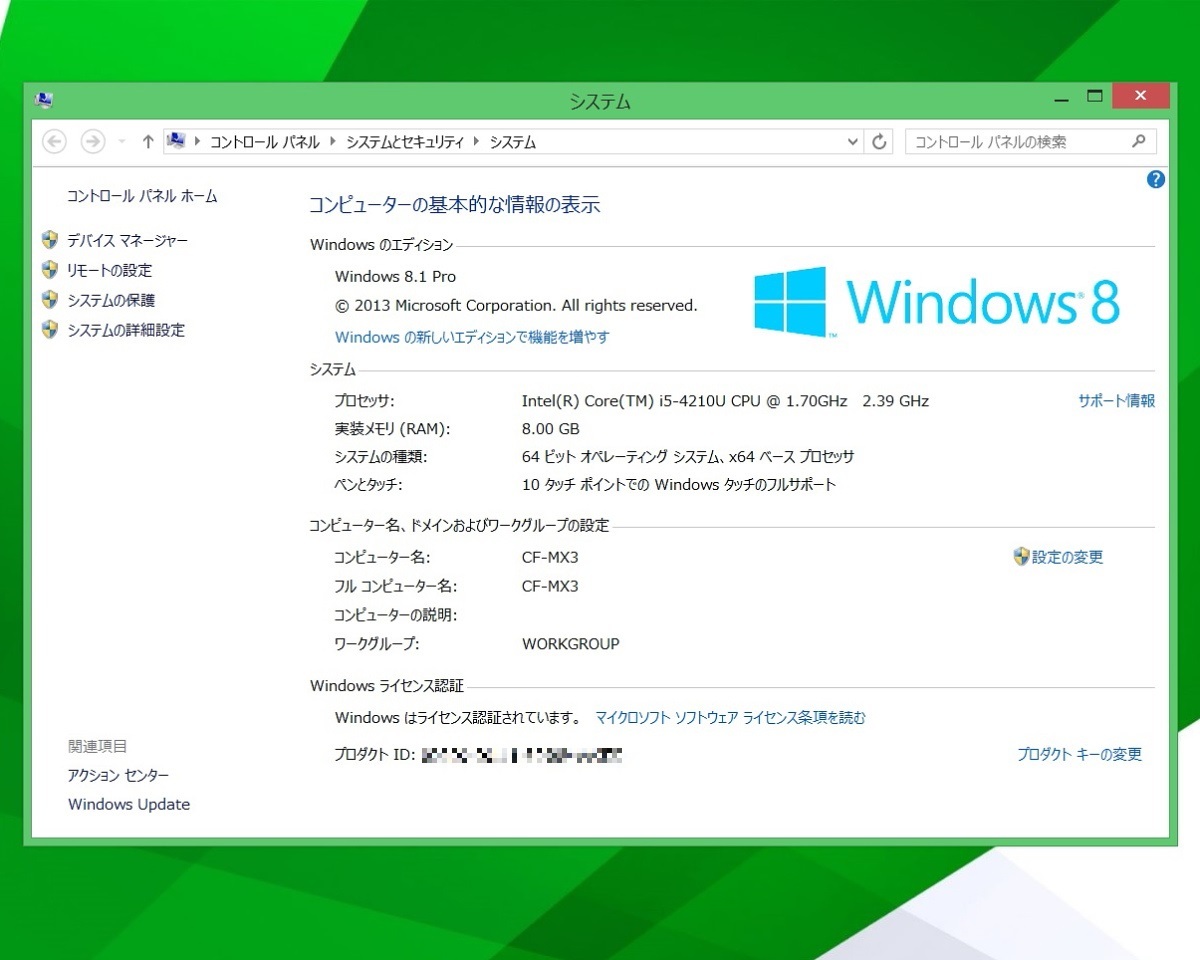Click the Intel(R) Core(TM) i5-4210U processor value

click(x=725, y=401)
